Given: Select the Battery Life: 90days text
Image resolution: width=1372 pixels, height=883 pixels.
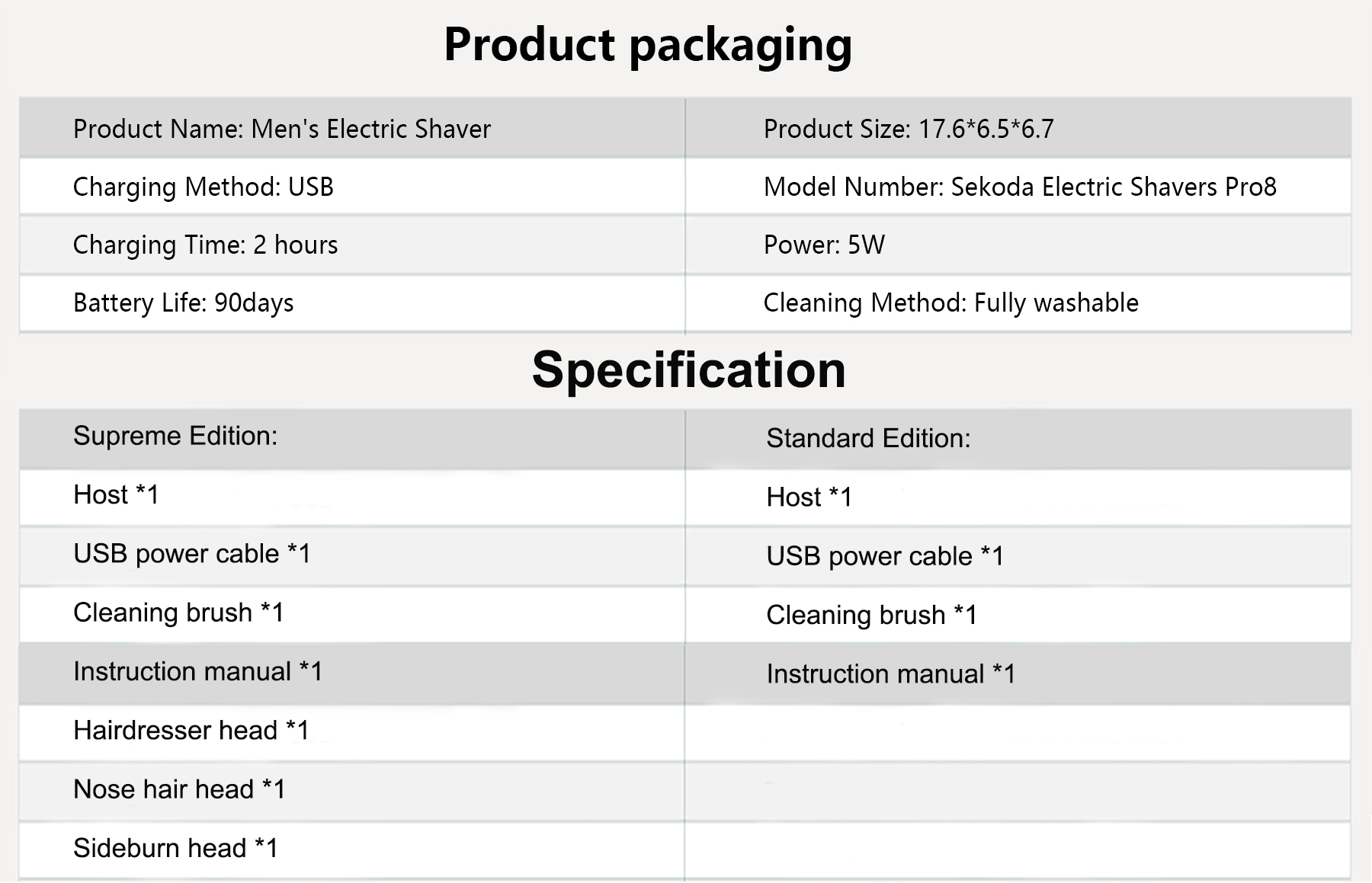Looking at the screenshot, I should pyautogui.click(x=183, y=303).
